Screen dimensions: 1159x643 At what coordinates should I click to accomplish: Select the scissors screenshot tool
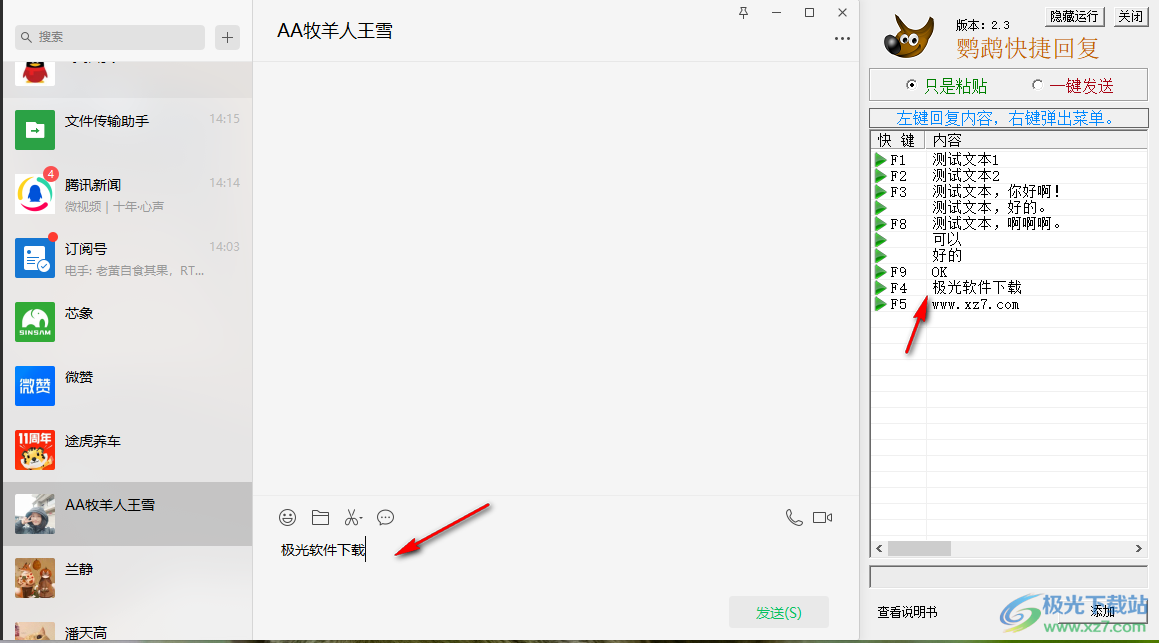[353, 517]
